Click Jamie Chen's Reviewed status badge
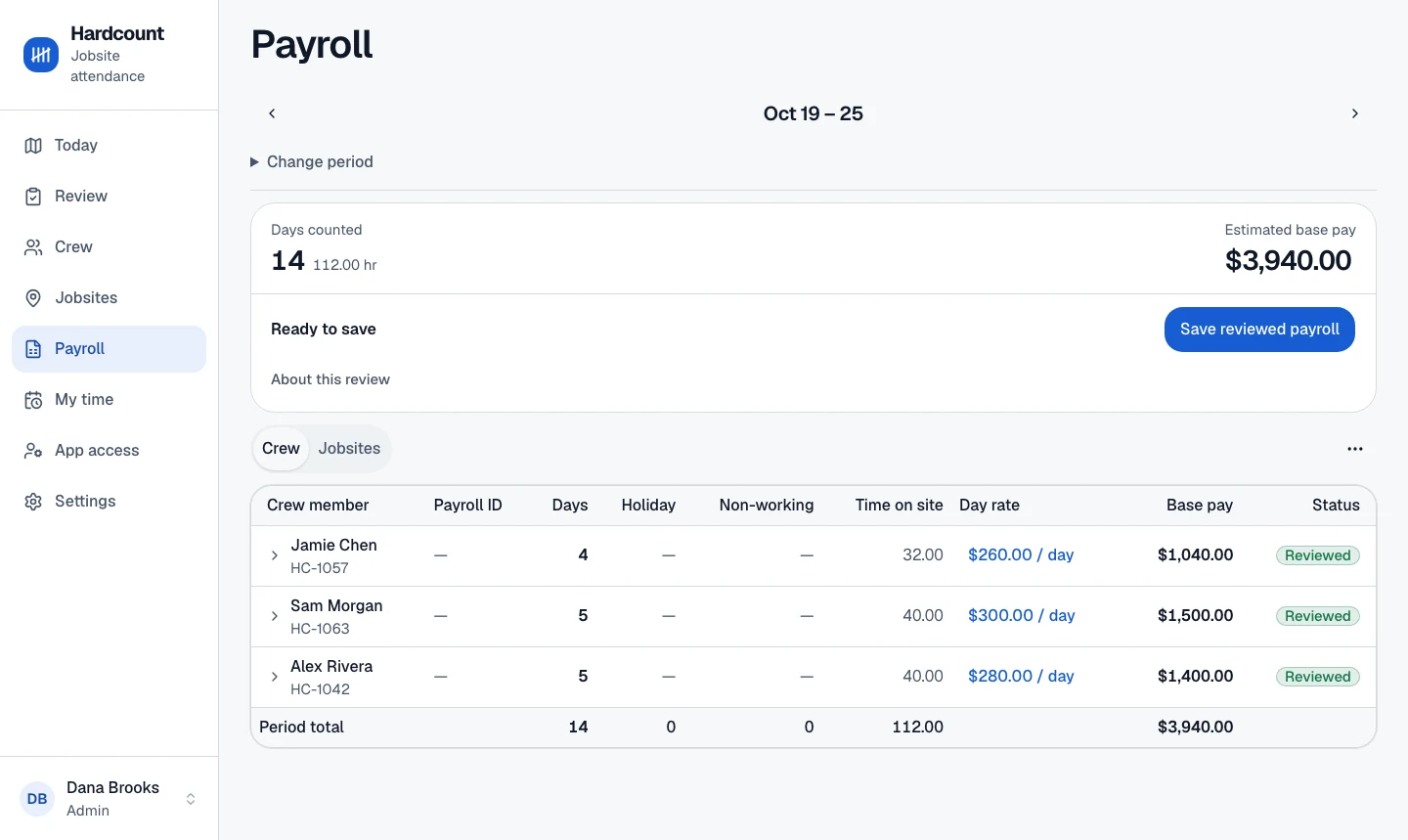 (x=1318, y=555)
